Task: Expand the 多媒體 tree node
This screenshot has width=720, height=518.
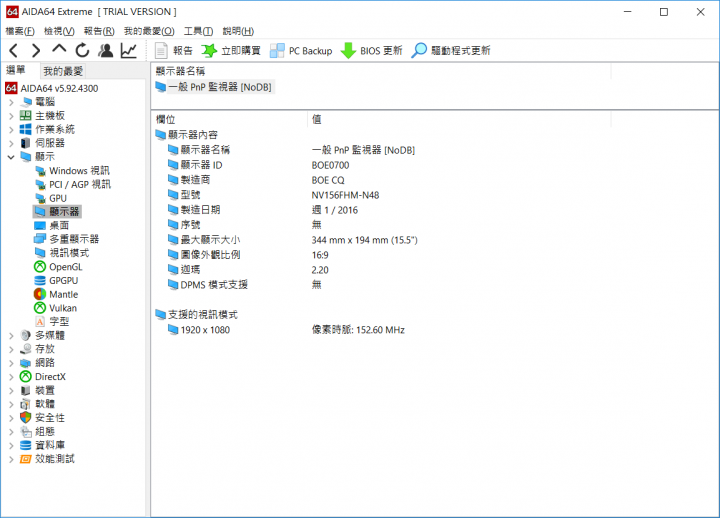Action: (x=11, y=336)
